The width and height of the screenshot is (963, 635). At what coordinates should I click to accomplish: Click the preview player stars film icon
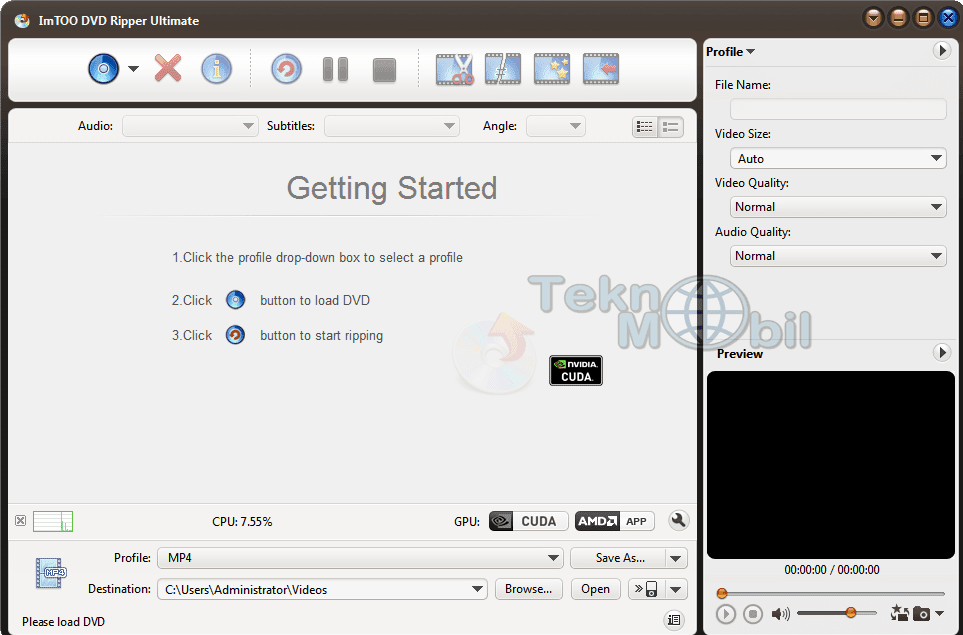point(900,613)
